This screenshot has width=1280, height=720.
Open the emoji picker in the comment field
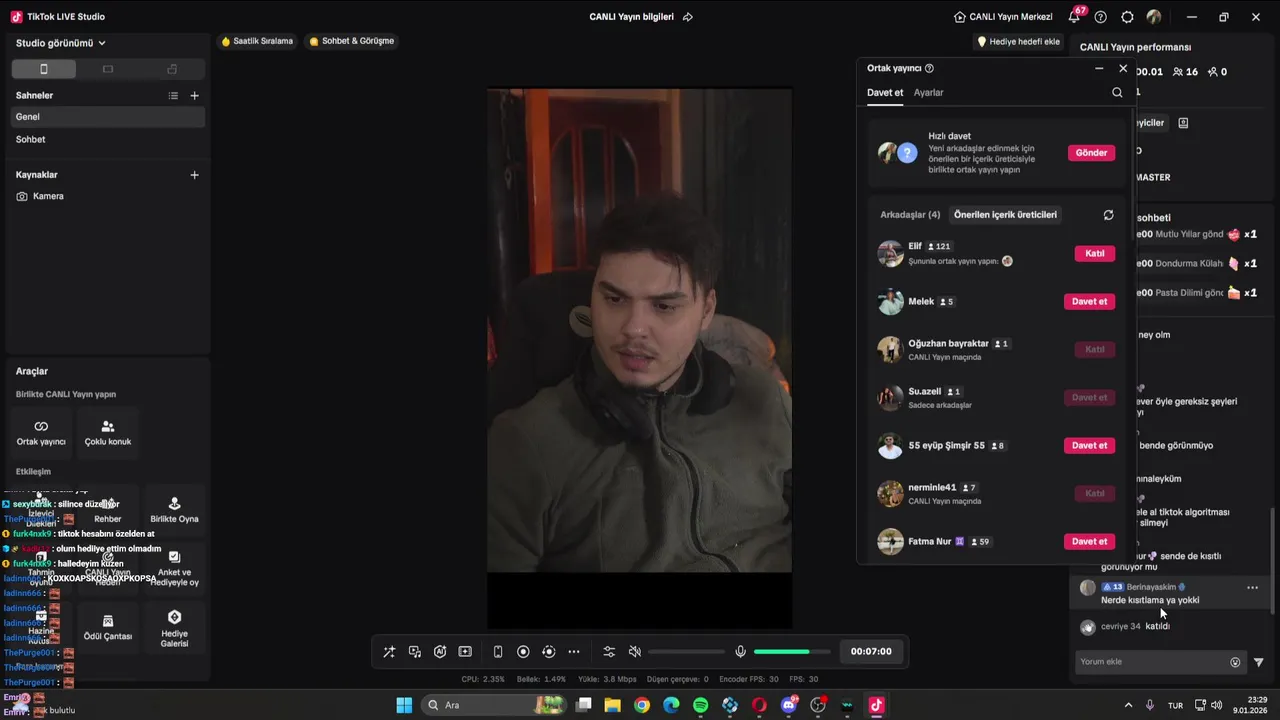(x=1235, y=662)
